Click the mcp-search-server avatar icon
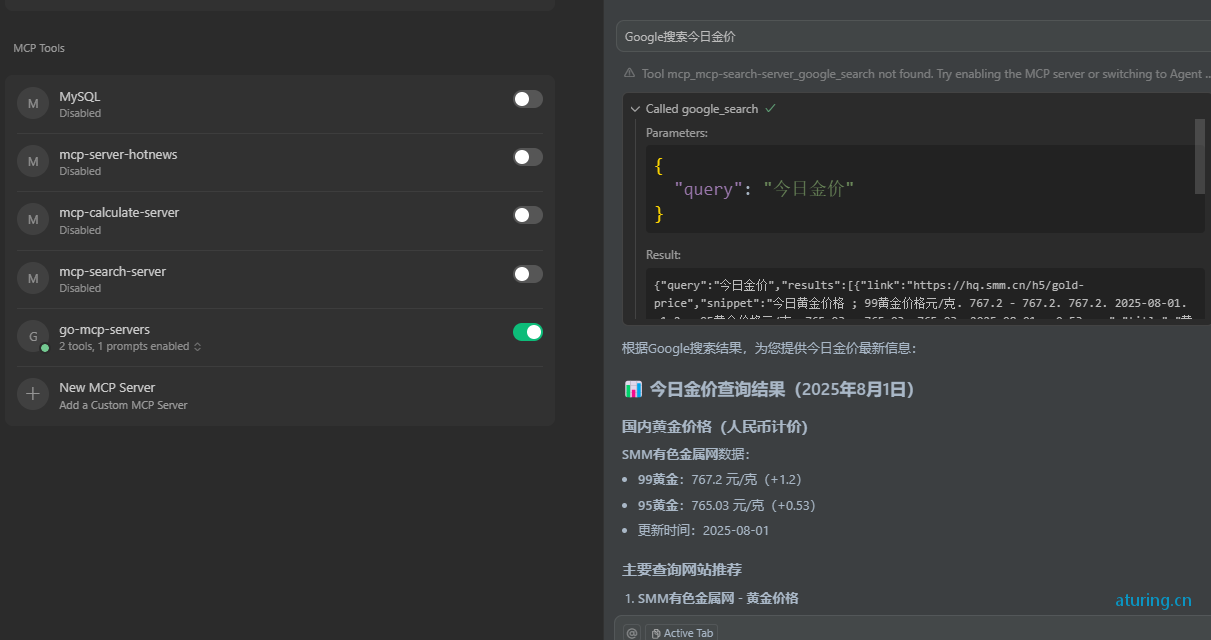This screenshot has height=640, width=1211. pos(33,278)
